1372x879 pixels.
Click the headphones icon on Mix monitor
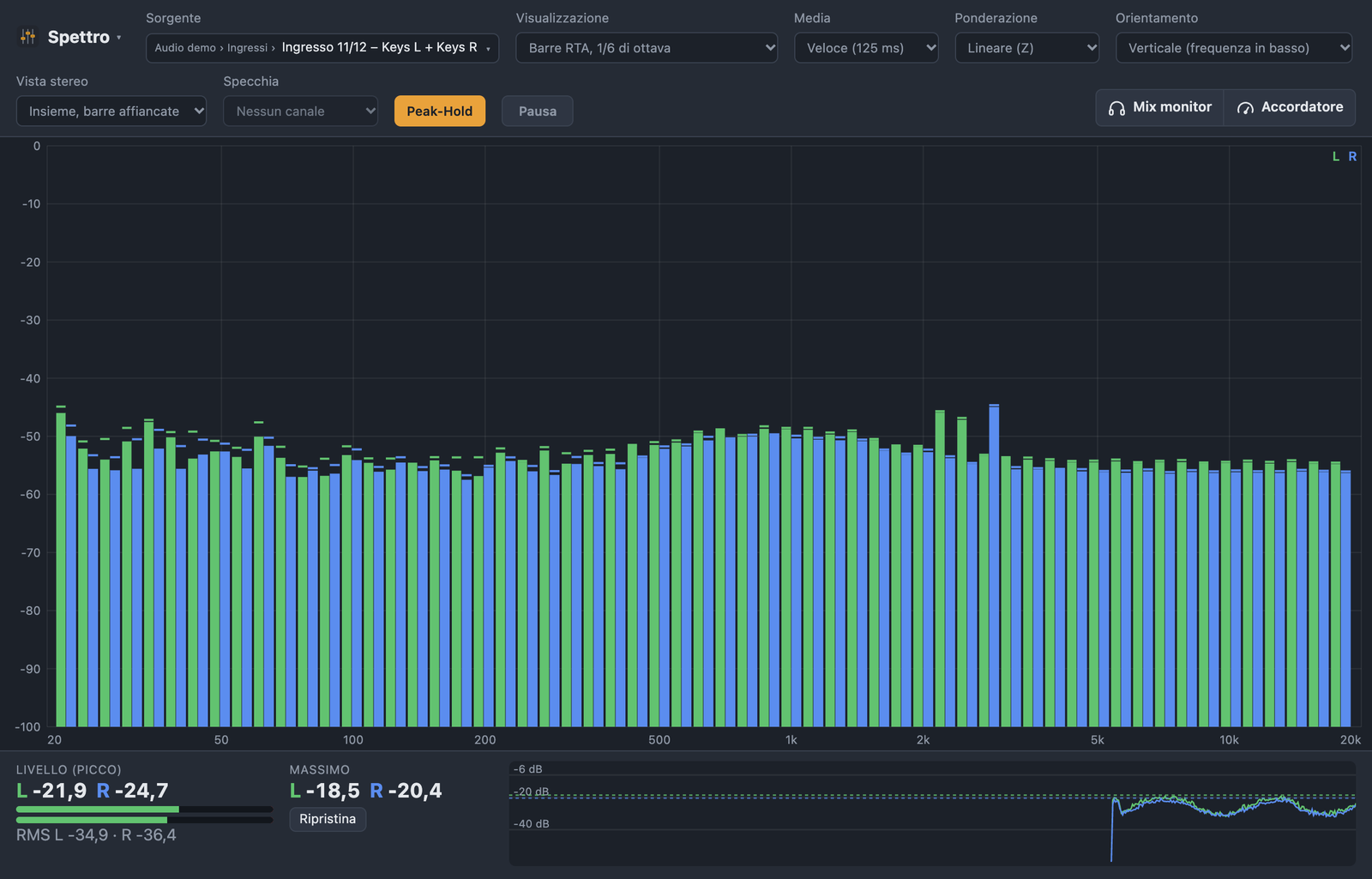coord(1116,108)
